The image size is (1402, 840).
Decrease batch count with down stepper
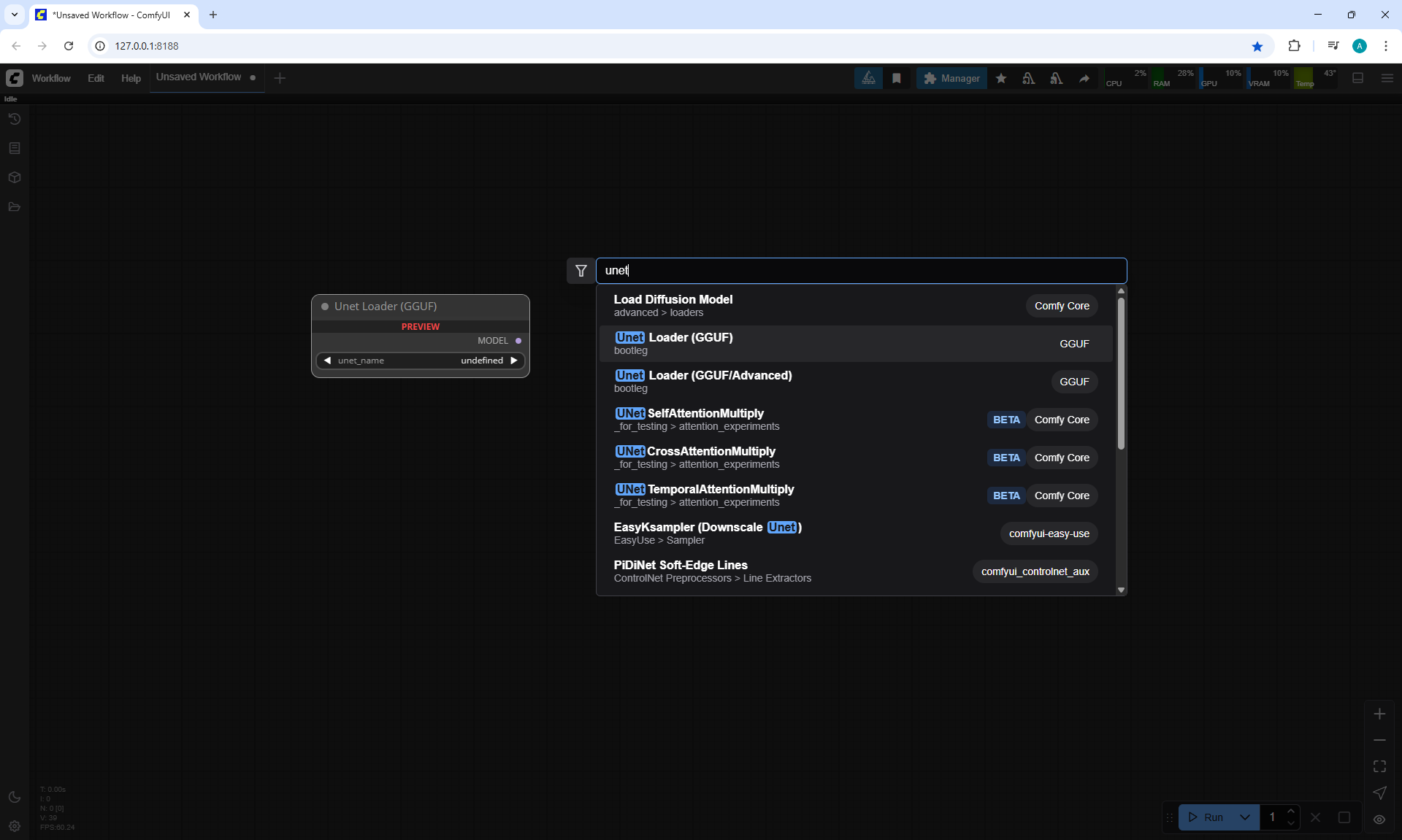click(x=1290, y=823)
